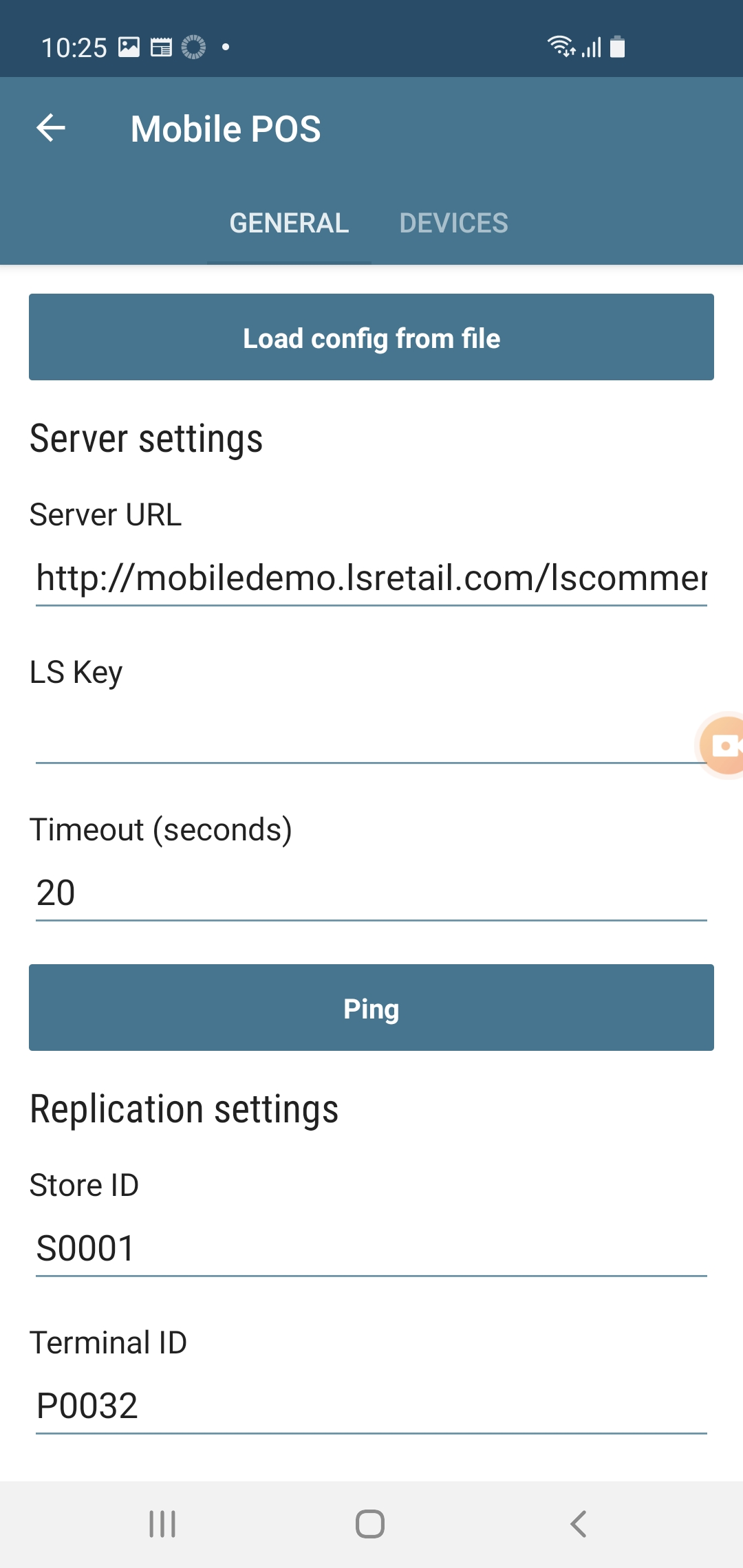The image size is (743, 1568).
Task: Tap the back arrow in header
Action: [x=51, y=128]
